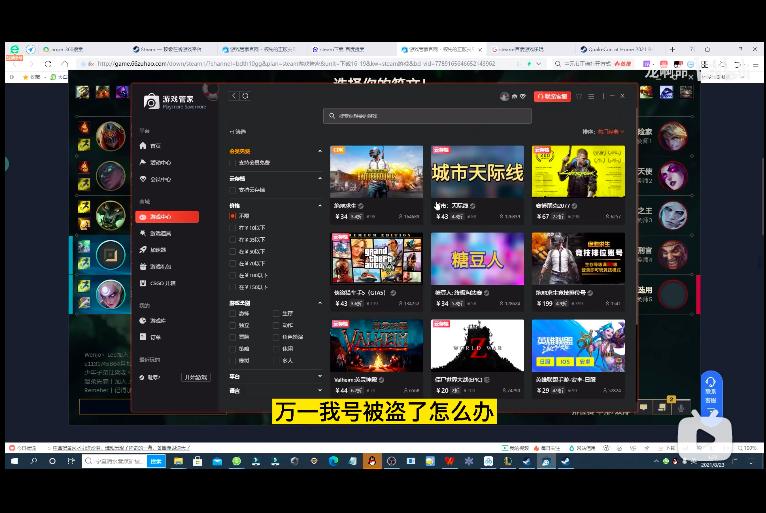The image size is (766, 513).
Task: Click the blue search button in taskbar
Action: coord(156,461)
